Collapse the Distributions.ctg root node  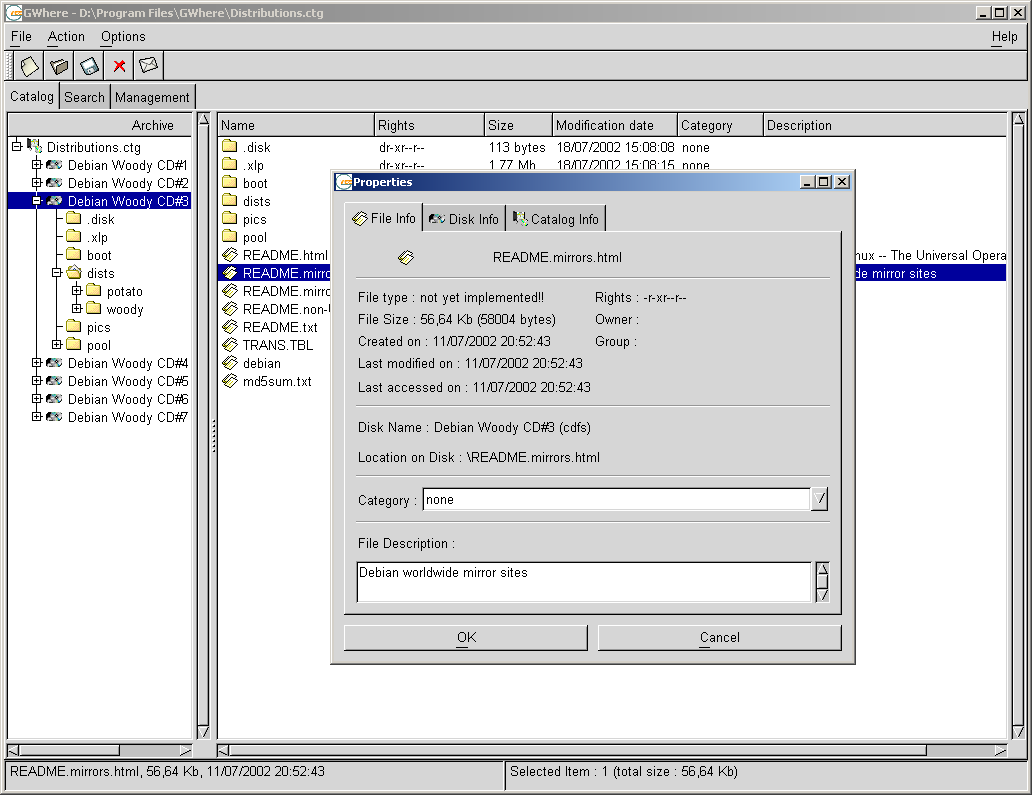click(x=17, y=146)
